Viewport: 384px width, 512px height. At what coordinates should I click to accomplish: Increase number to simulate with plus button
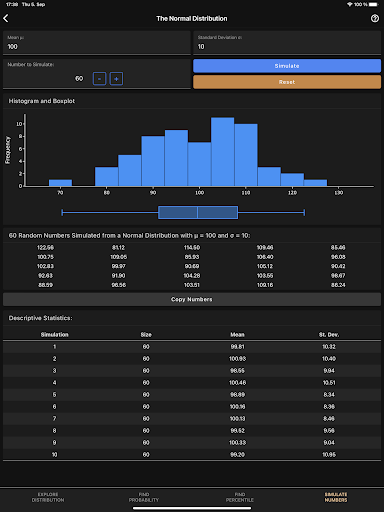pyautogui.click(x=116, y=79)
